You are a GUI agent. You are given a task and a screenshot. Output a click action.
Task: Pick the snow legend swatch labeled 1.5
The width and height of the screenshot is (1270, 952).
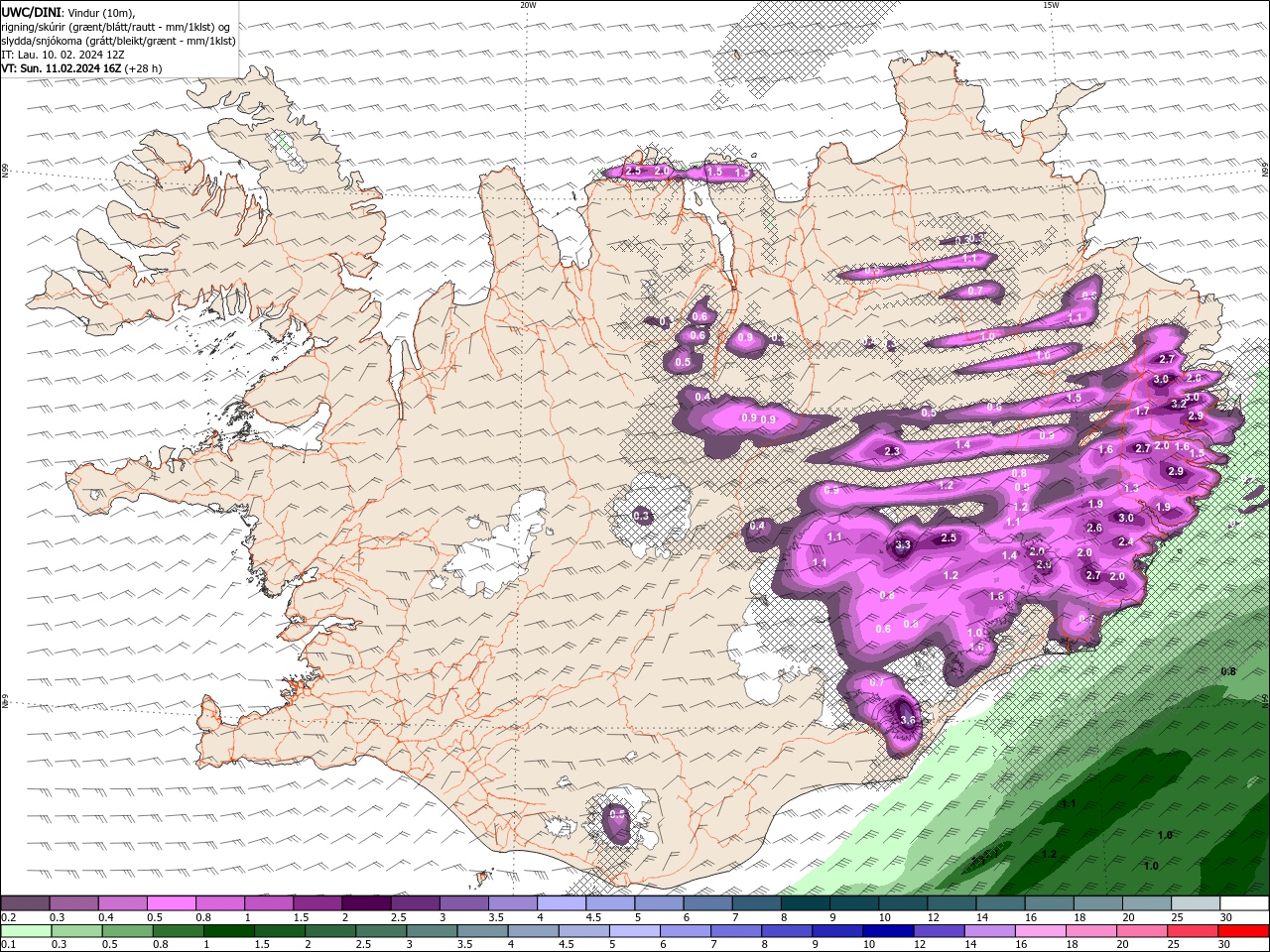(317, 903)
